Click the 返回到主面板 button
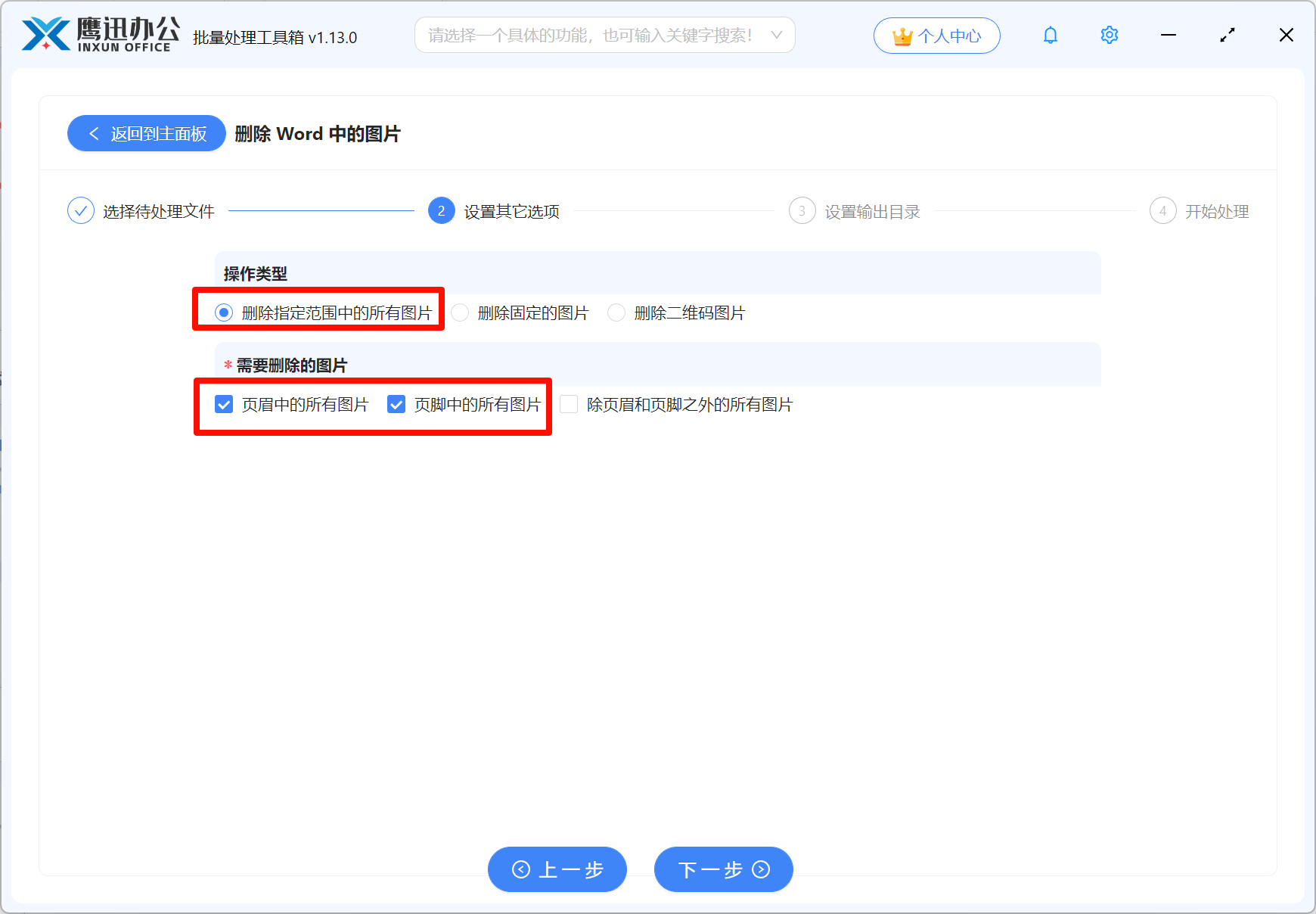Screen dimensions: 1316x914 tap(146, 133)
